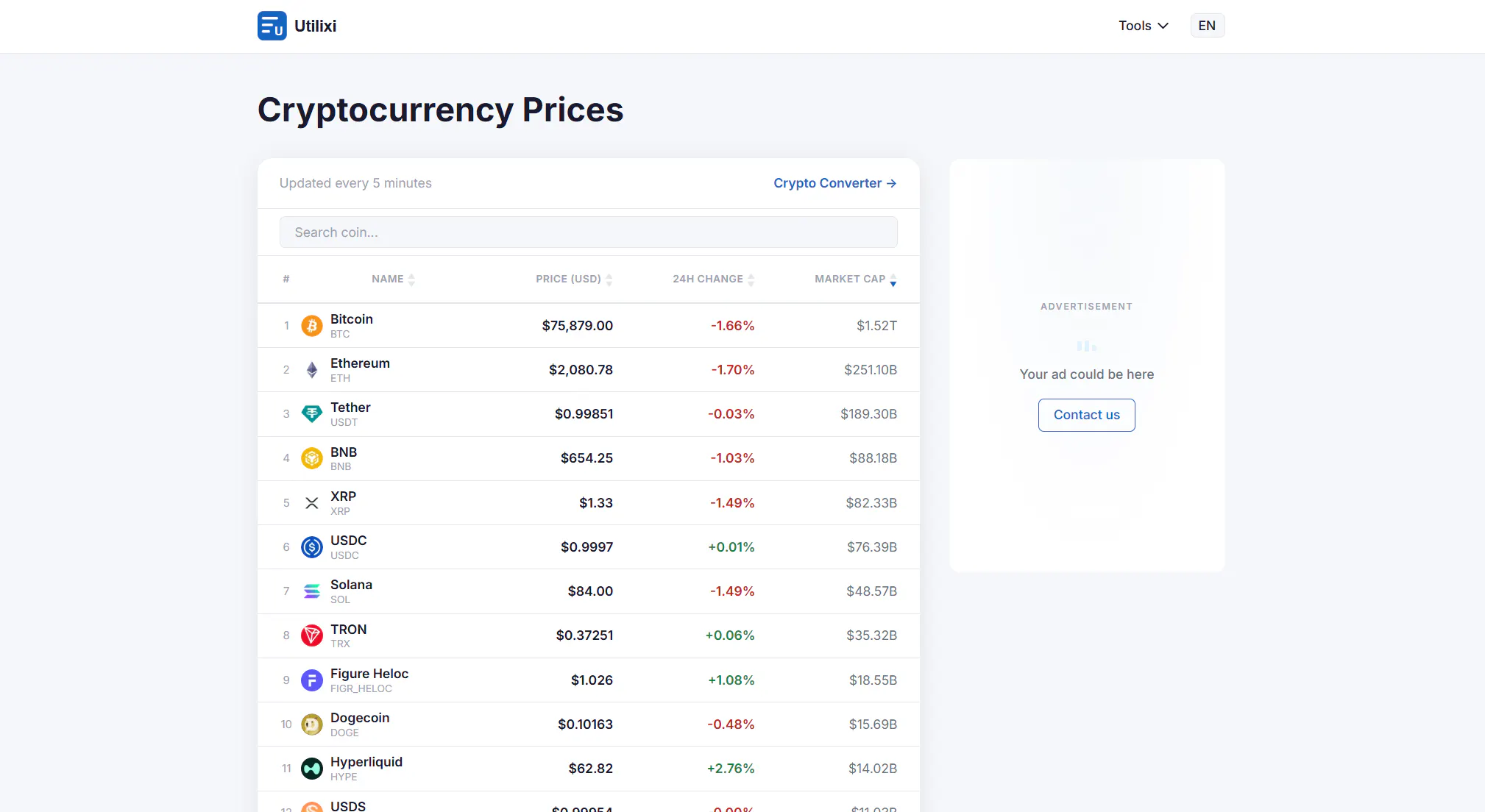Click Figure Heloc change +1.08%
1485x812 pixels.
[731, 680]
